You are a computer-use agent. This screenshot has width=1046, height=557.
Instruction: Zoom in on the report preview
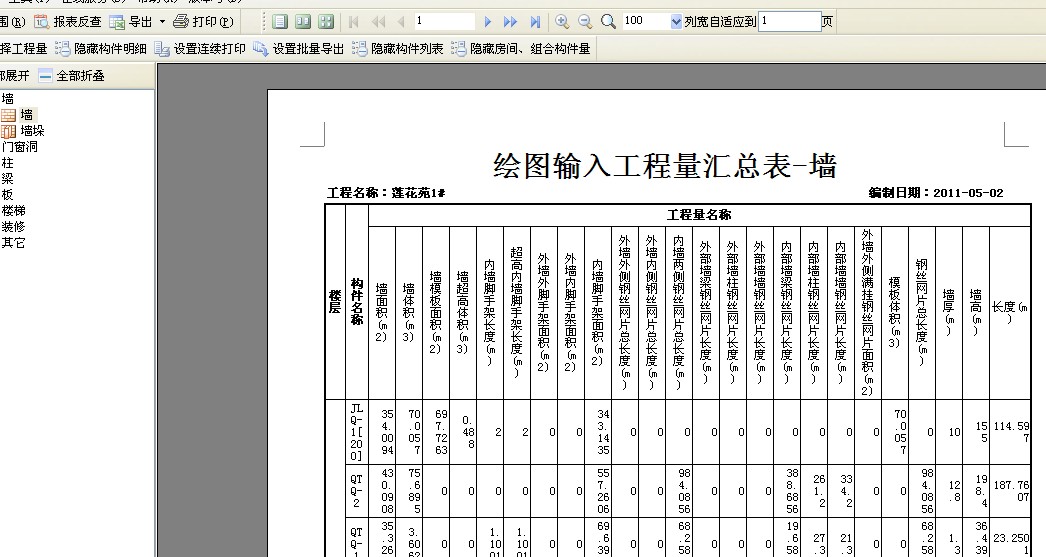click(562, 22)
